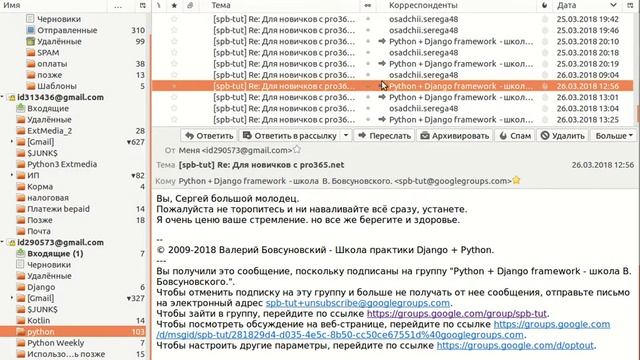The height and width of the screenshot is (360, 640).
Task: Delete message with Удалить button
Action: [x=562, y=136]
